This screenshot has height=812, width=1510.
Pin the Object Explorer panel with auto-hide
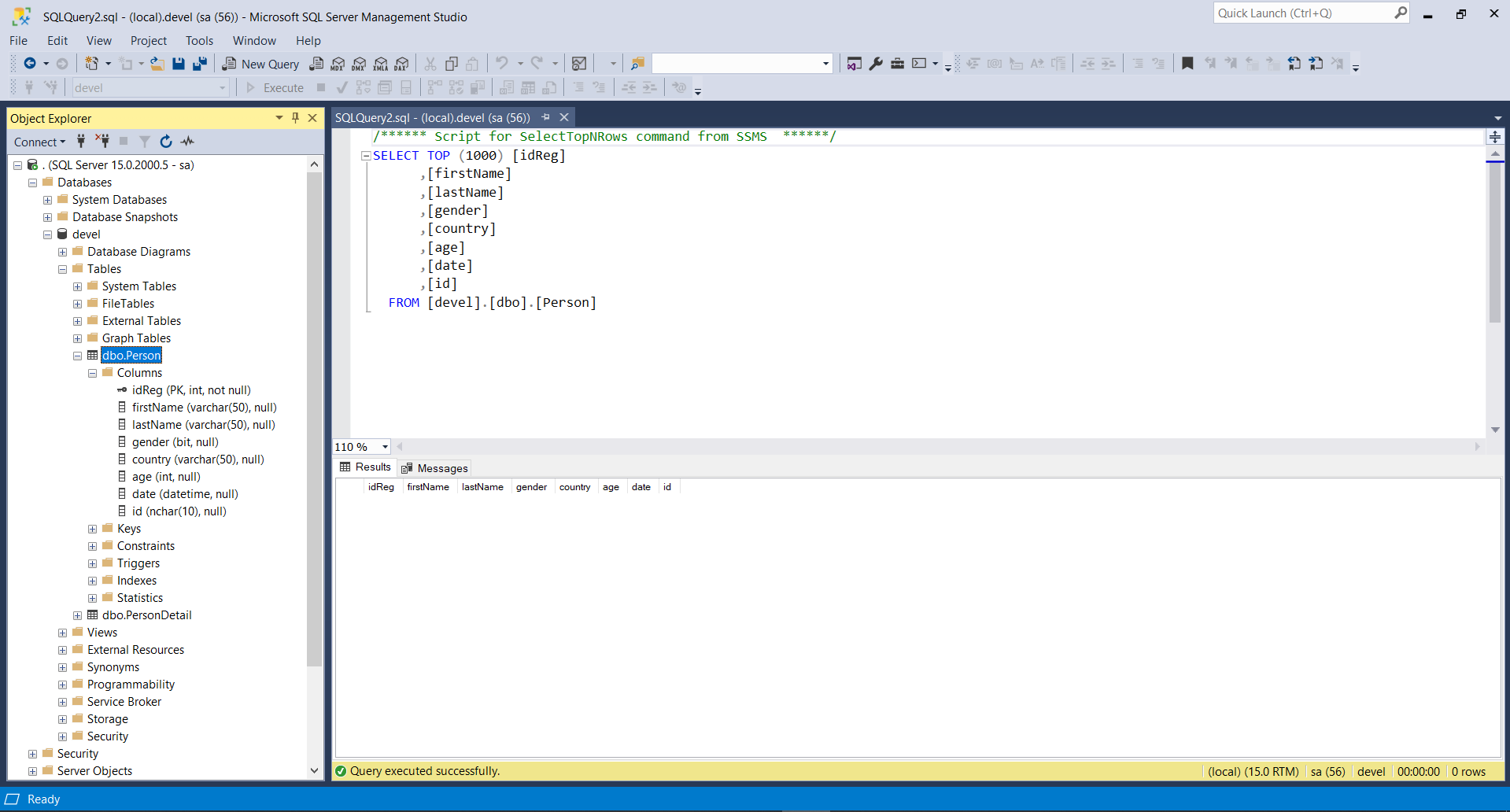pyautogui.click(x=296, y=118)
